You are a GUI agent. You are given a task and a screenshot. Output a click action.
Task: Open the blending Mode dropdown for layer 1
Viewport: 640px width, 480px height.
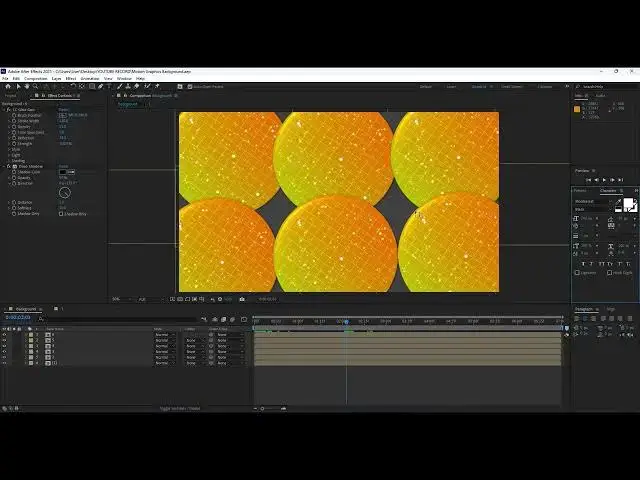coord(162,334)
